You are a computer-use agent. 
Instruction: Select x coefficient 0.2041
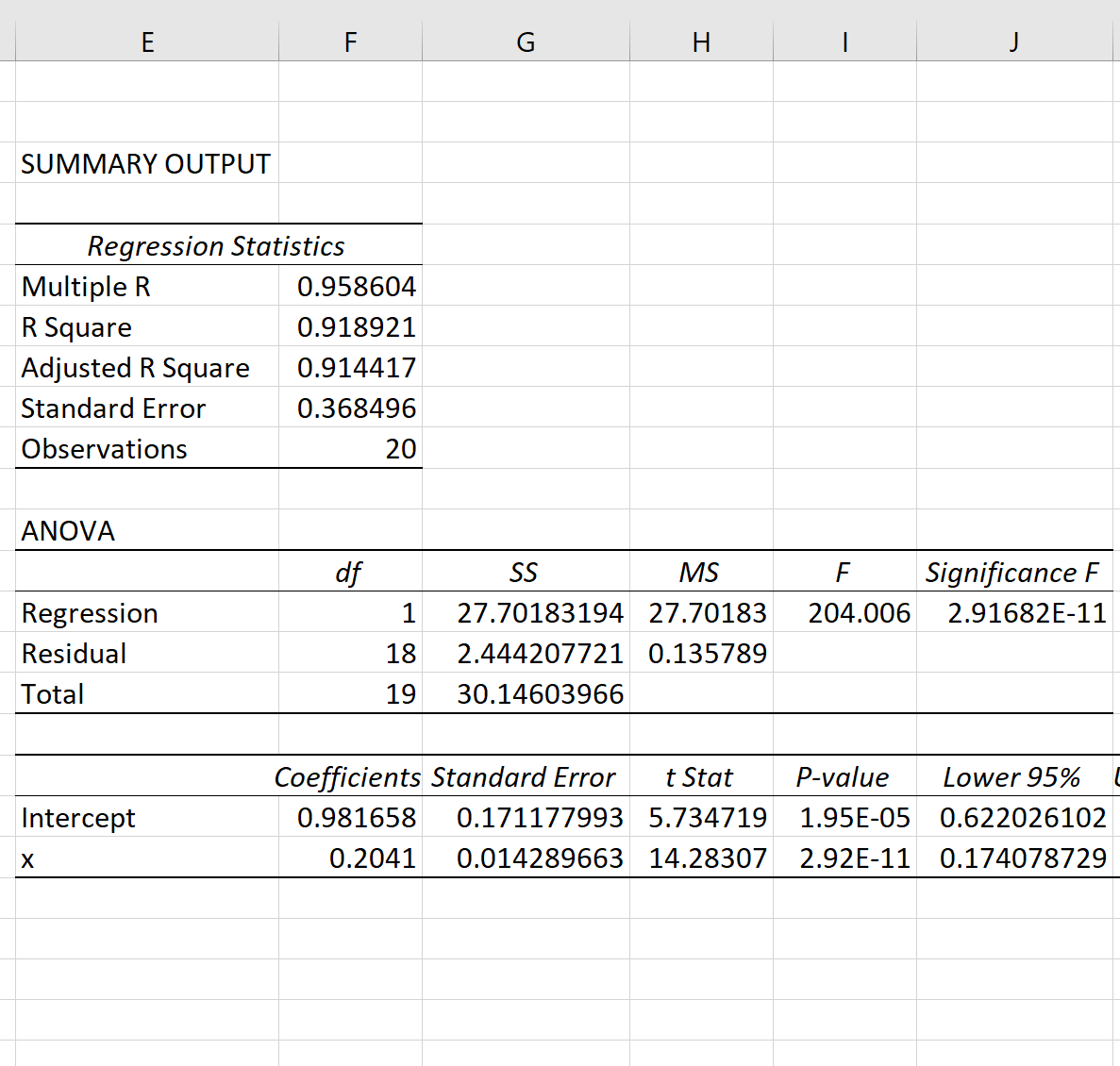point(350,858)
